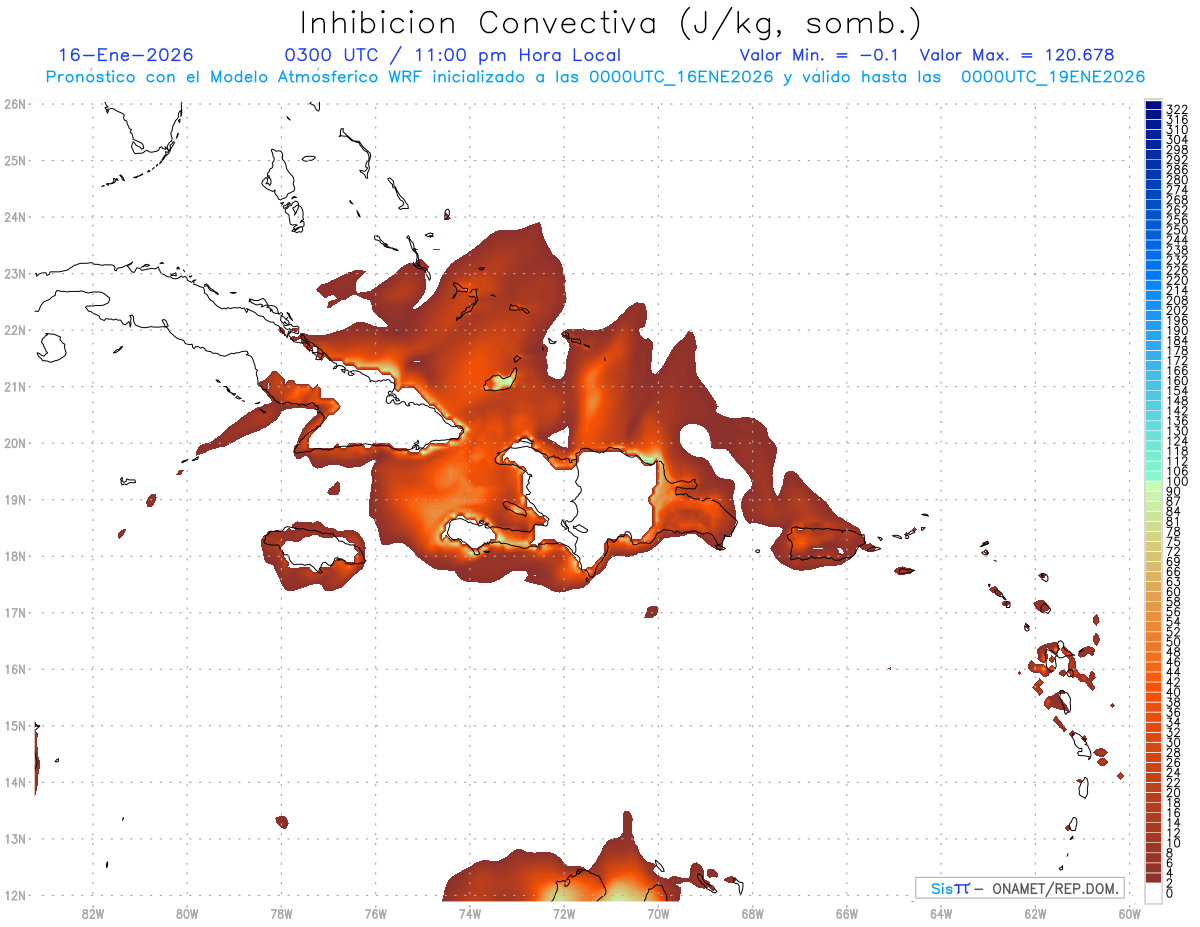This screenshot has height=927, width=1200.
Task: Click the '17N' latitude label
Action: [x=14, y=612]
